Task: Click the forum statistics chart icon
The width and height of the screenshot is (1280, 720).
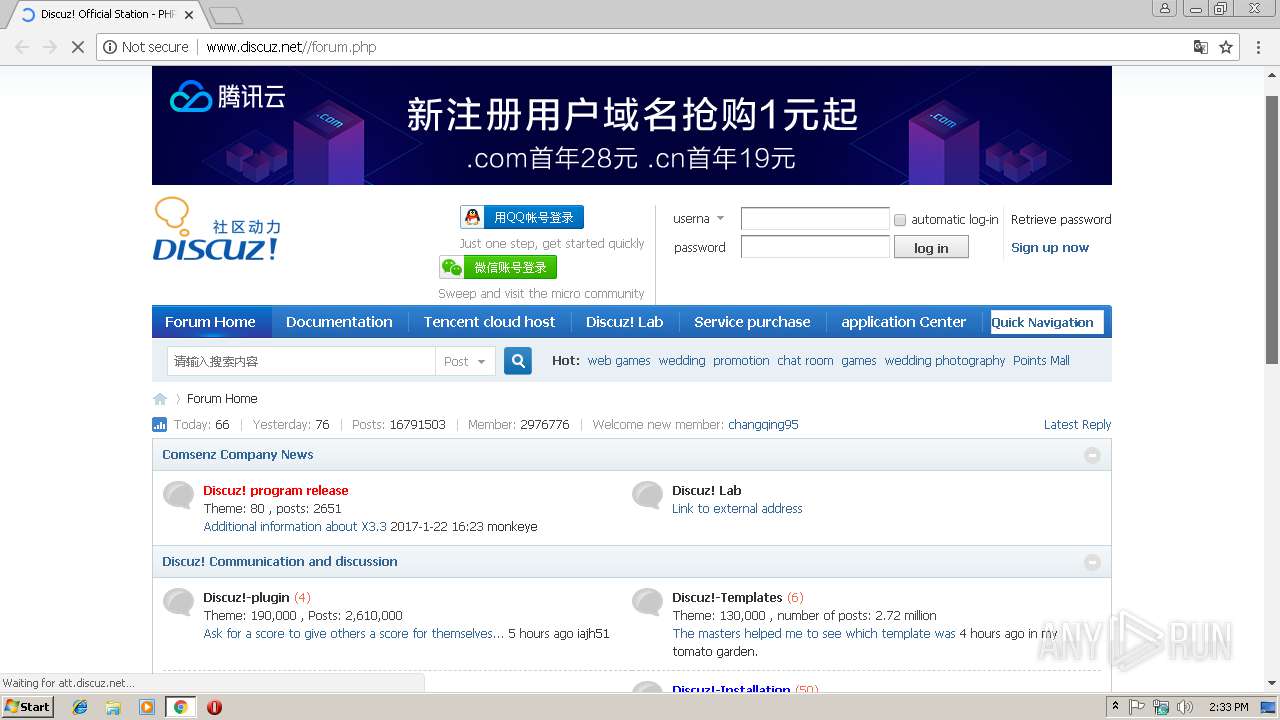Action: pyautogui.click(x=159, y=424)
